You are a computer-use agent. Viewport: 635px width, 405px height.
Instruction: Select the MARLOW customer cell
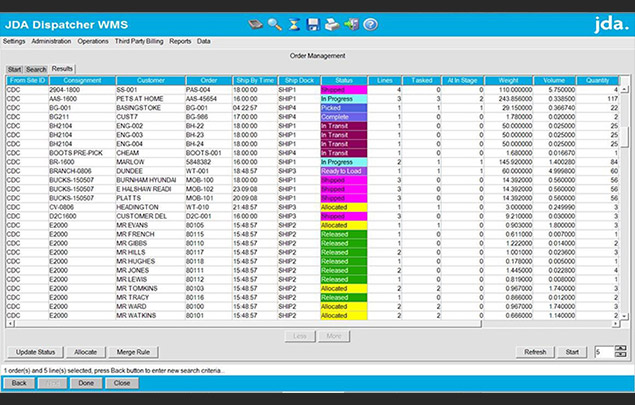click(x=151, y=162)
